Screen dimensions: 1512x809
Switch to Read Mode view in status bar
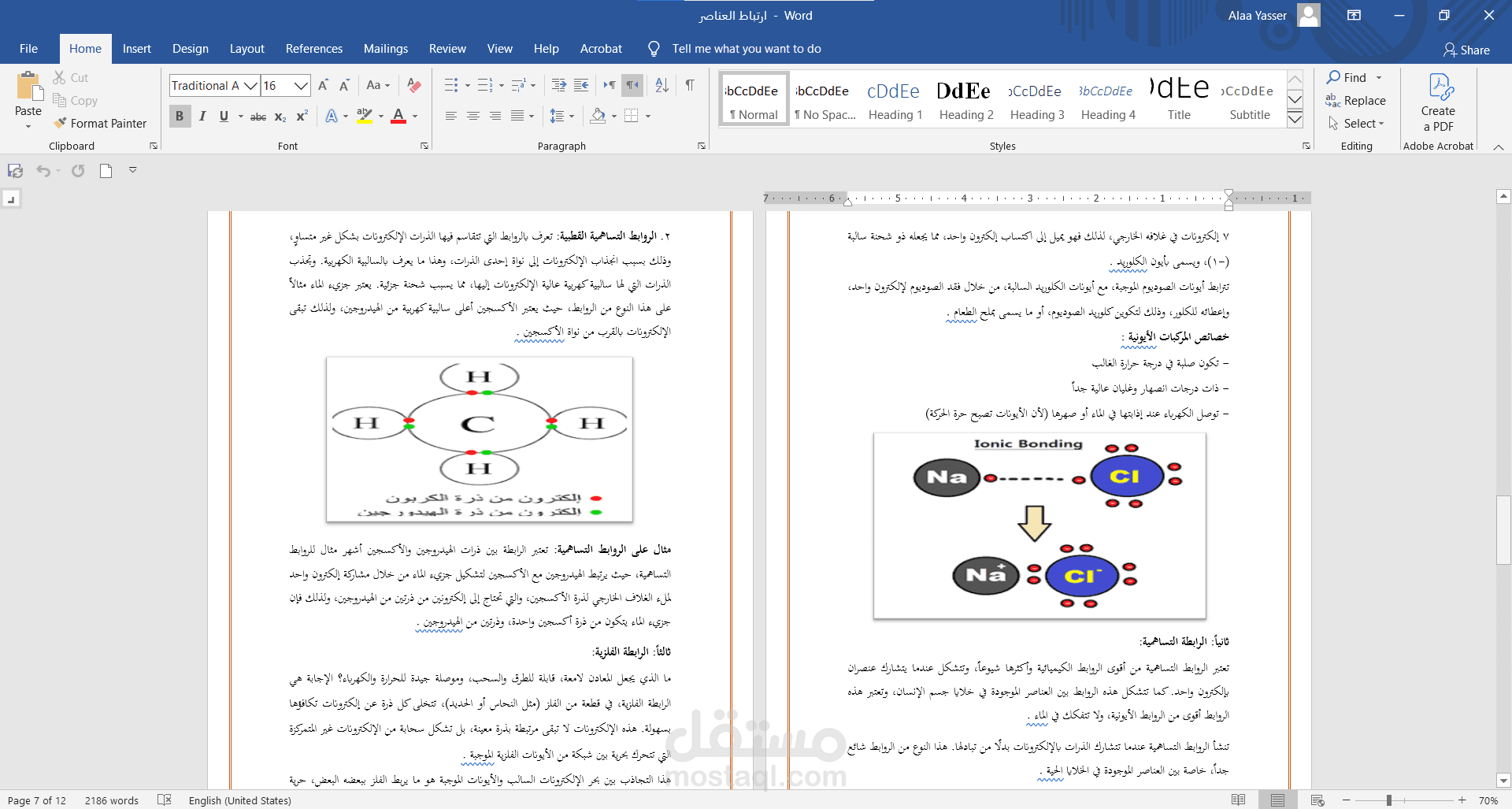click(x=1239, y=800)
